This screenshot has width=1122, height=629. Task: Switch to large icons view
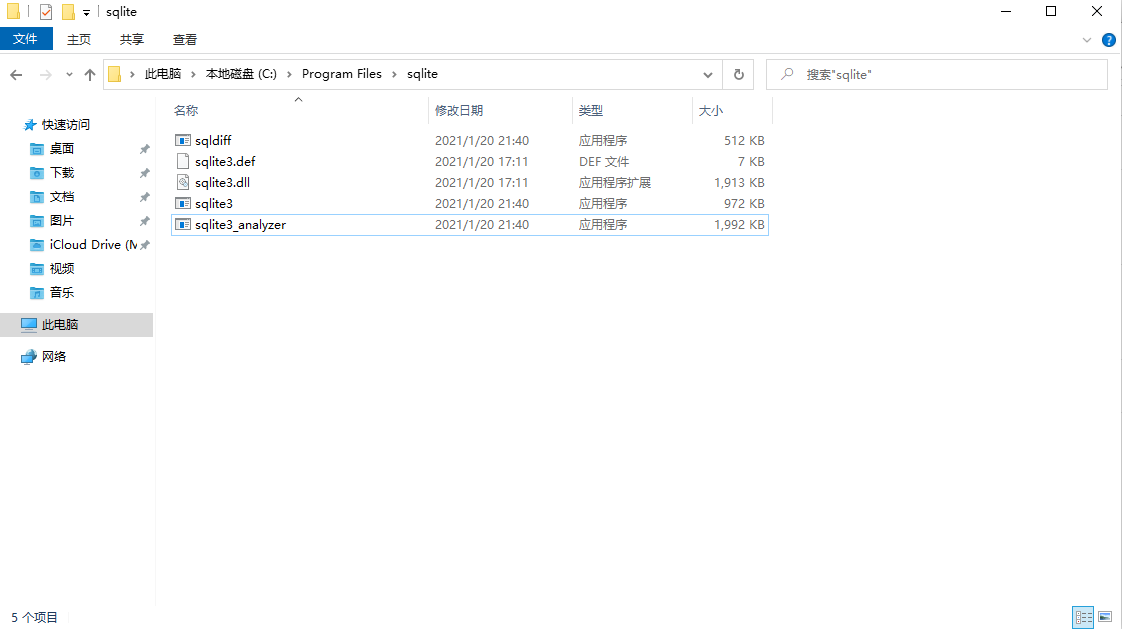point(1106,617)
